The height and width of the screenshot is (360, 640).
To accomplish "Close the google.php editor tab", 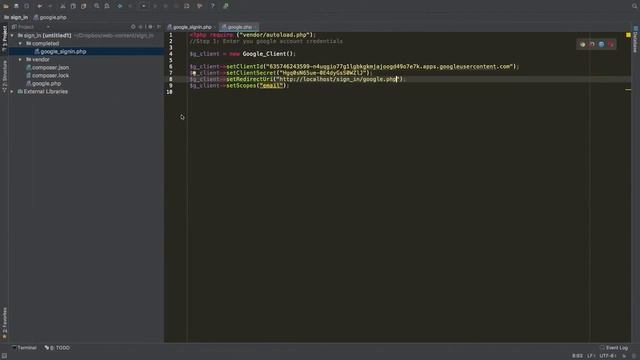I will click(x=256, y=27).
